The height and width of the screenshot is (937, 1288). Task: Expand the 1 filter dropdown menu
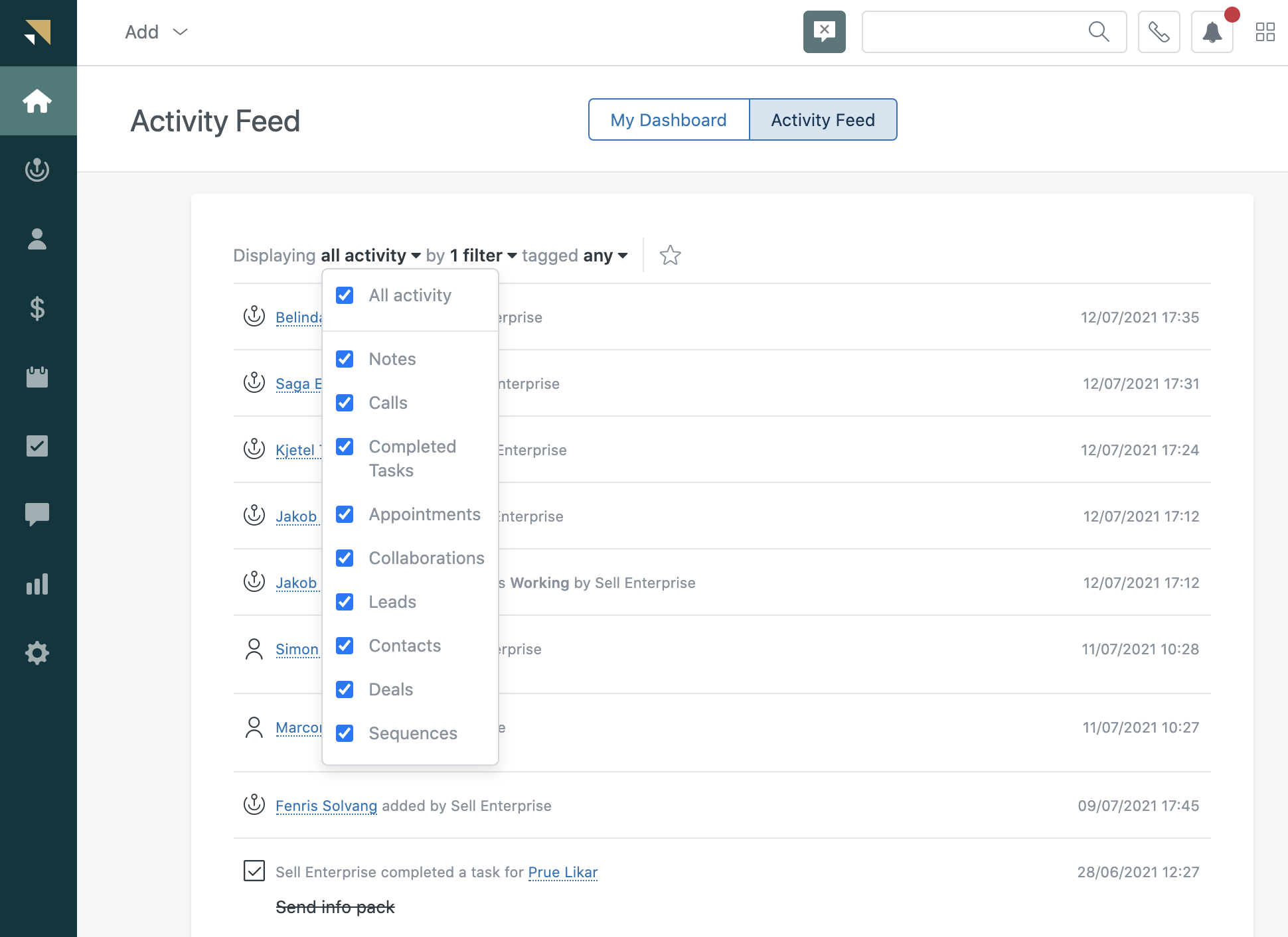coord(483,255)
